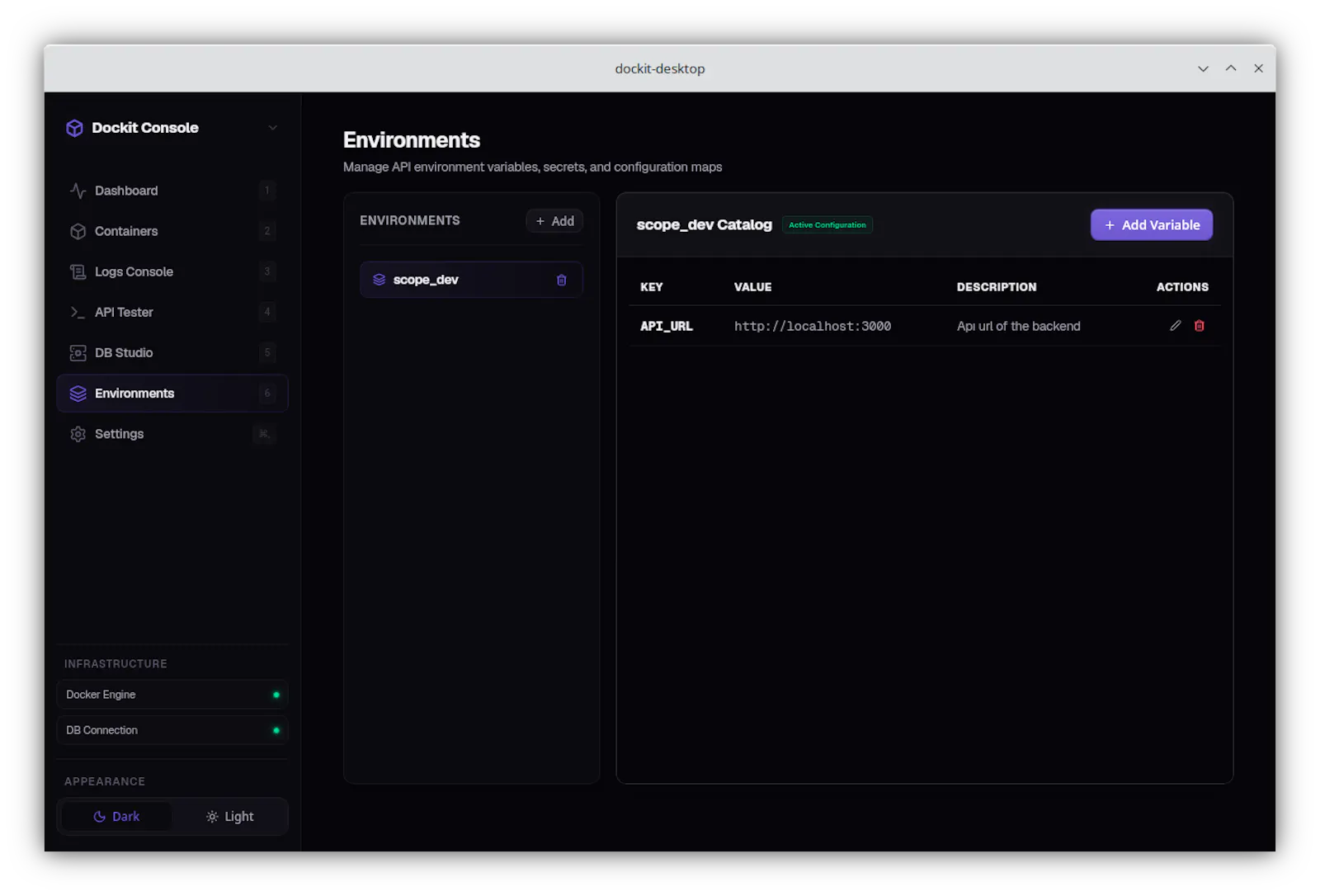Screen dimensions: 1320x896
Task: Switch to Dark appearance mode
Action: [116, 817]
